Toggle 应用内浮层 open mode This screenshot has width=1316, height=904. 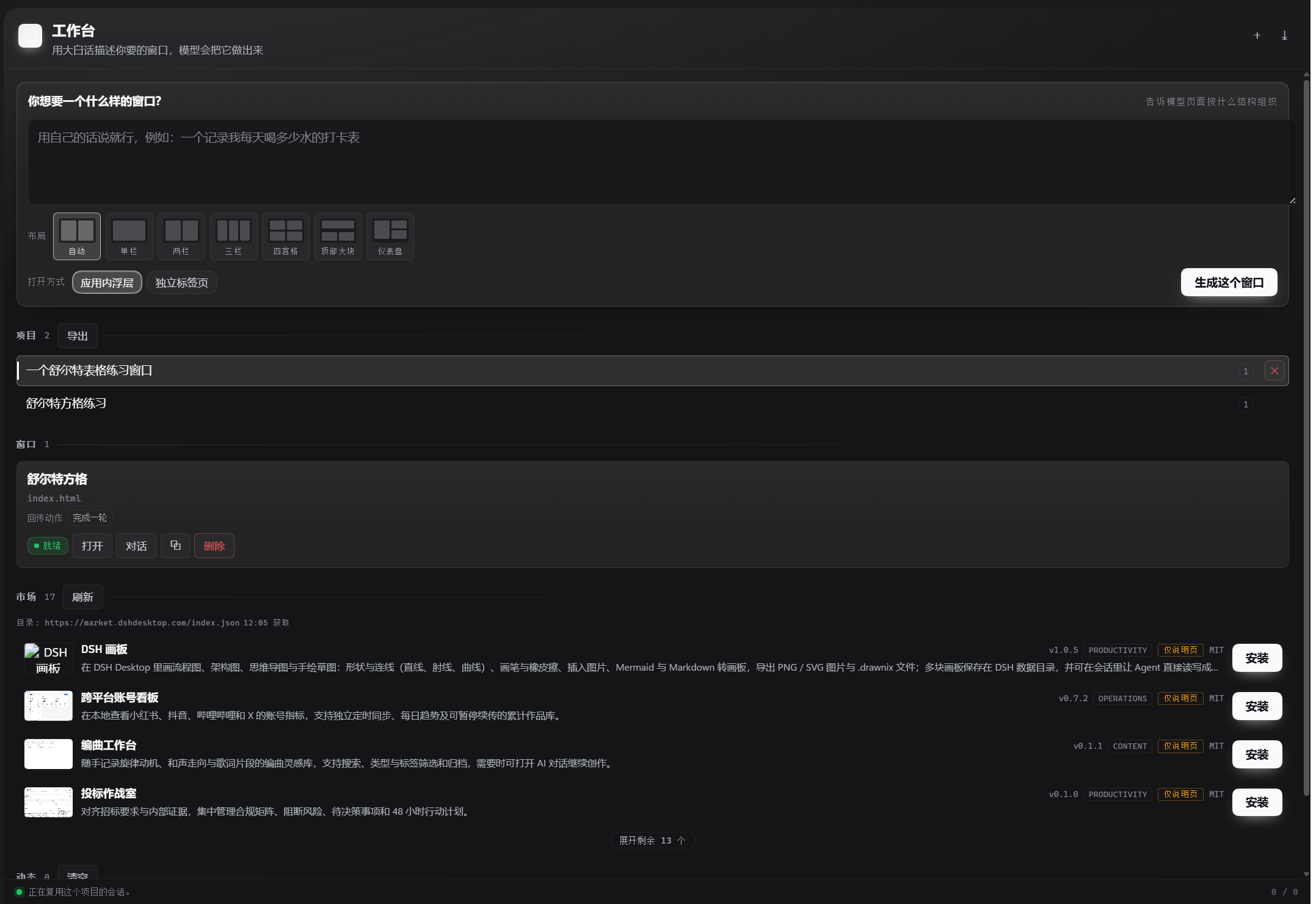[107, 282]
